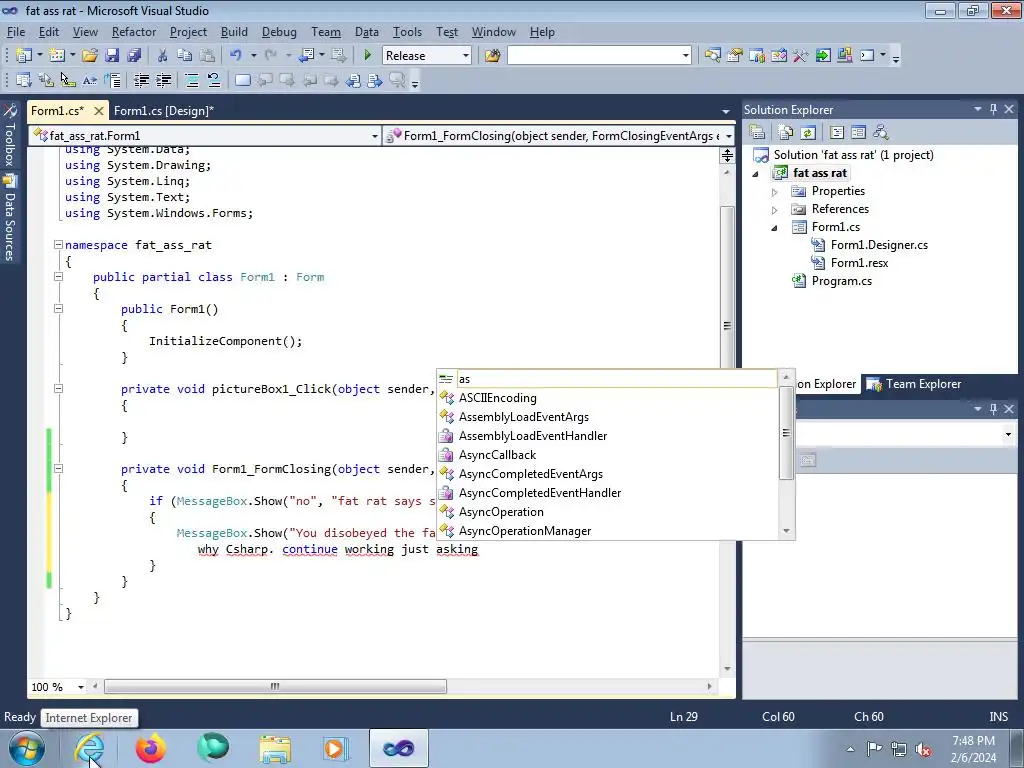Open the Refactor menu
The image size is (1024, 768).
point(134,32)
